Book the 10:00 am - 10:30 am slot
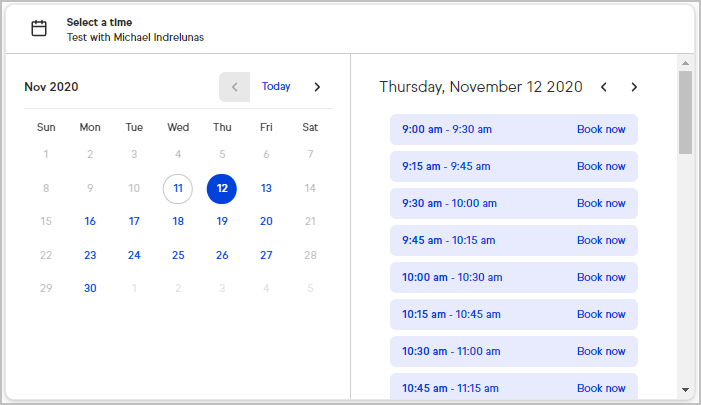This screenshot has width=701, height=405. coord(601,277)
